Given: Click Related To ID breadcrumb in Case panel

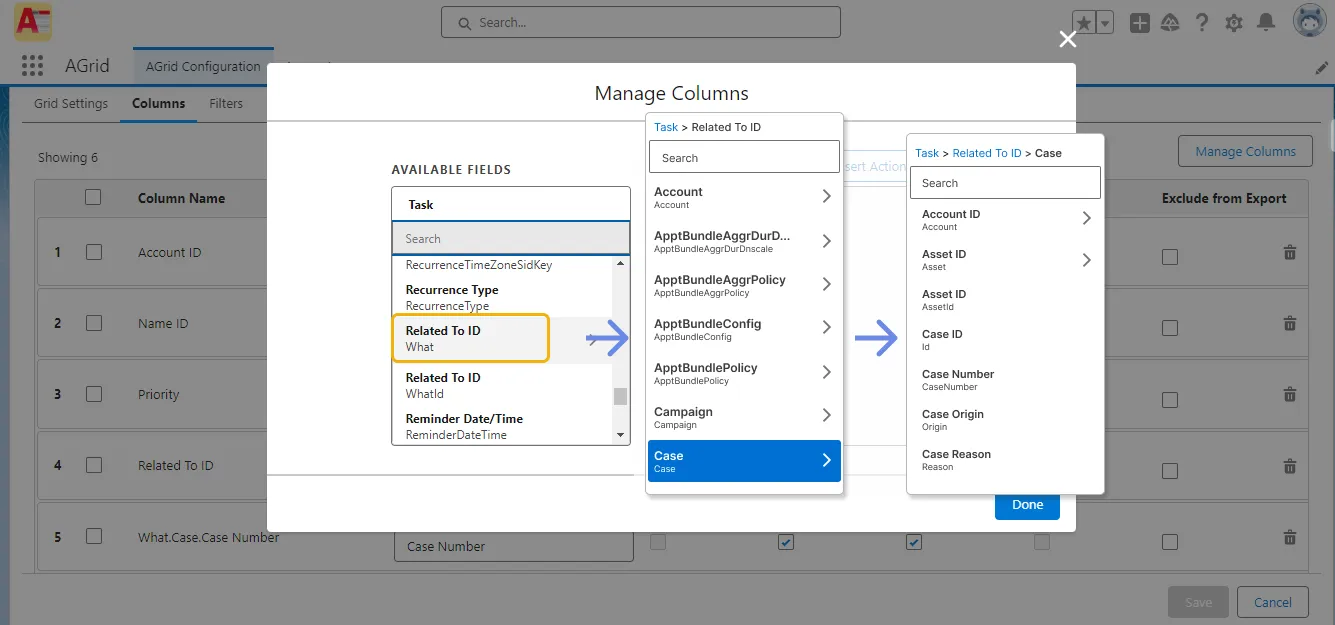Looking at the screenshot, I should click(987, 153).
